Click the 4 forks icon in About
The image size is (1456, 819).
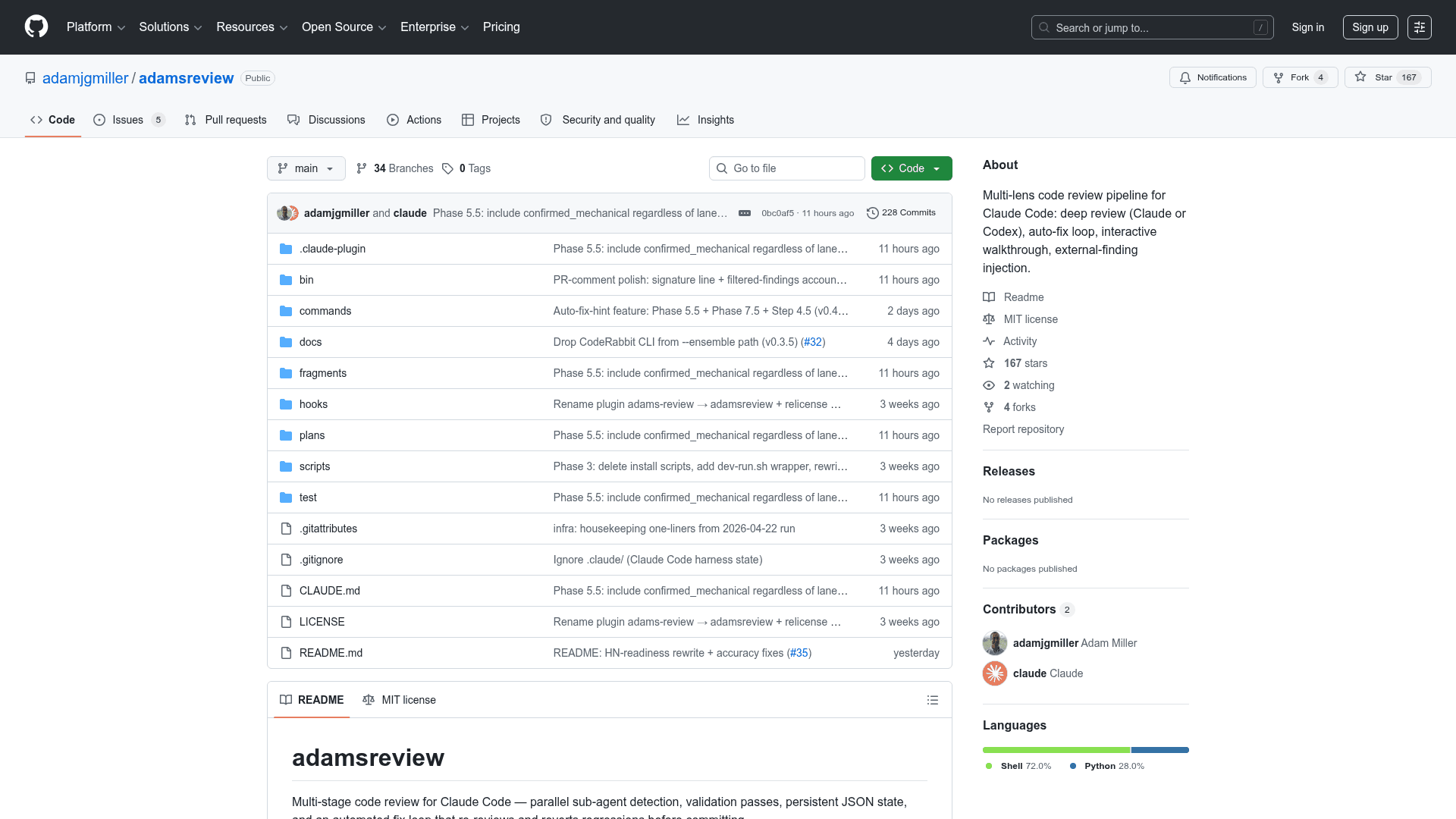click(x=989, y=407)
